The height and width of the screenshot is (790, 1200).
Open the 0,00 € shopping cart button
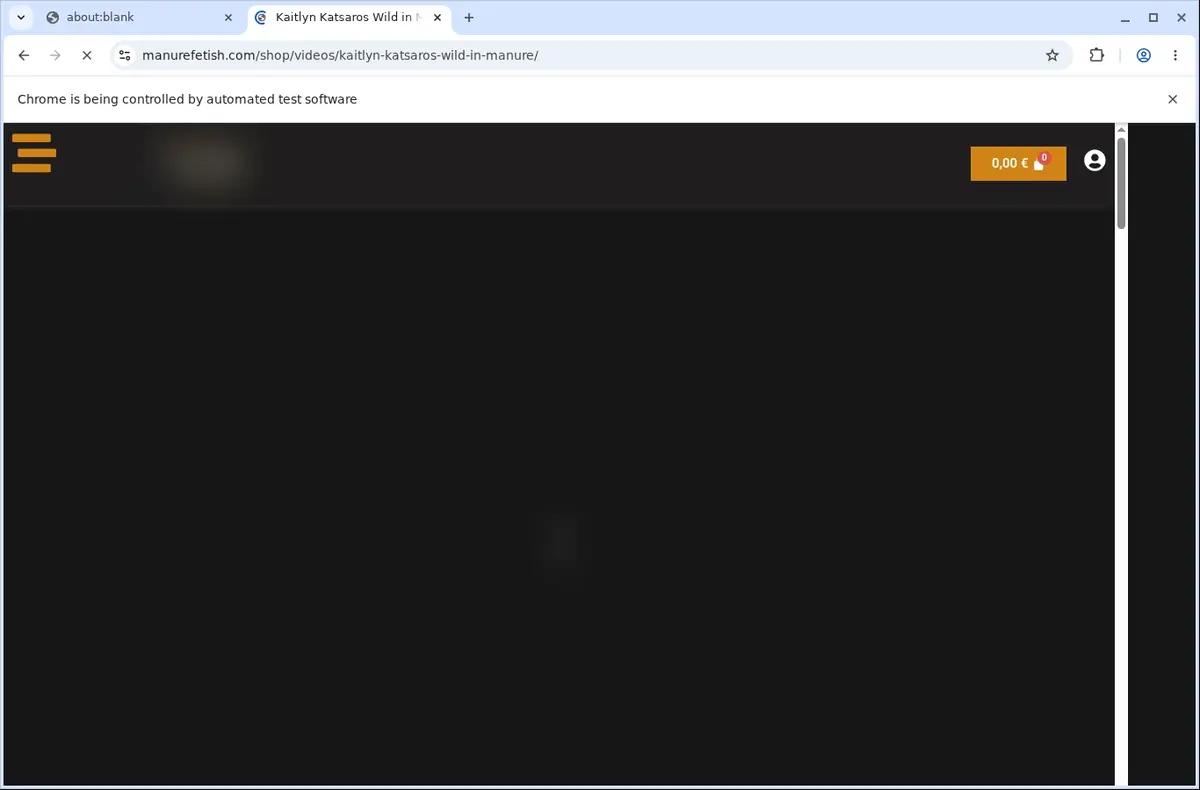(x=1018, y=164)
